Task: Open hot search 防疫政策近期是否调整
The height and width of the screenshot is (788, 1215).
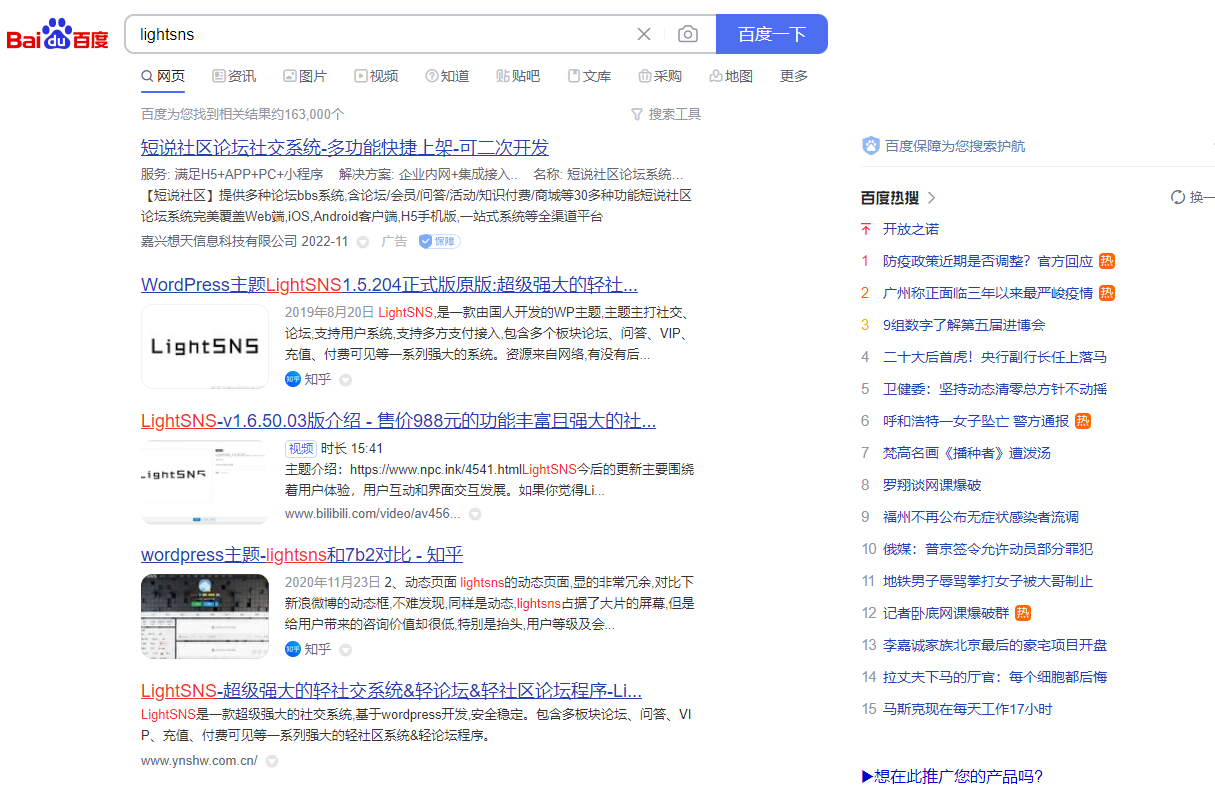Action: (x=988, y=261)
